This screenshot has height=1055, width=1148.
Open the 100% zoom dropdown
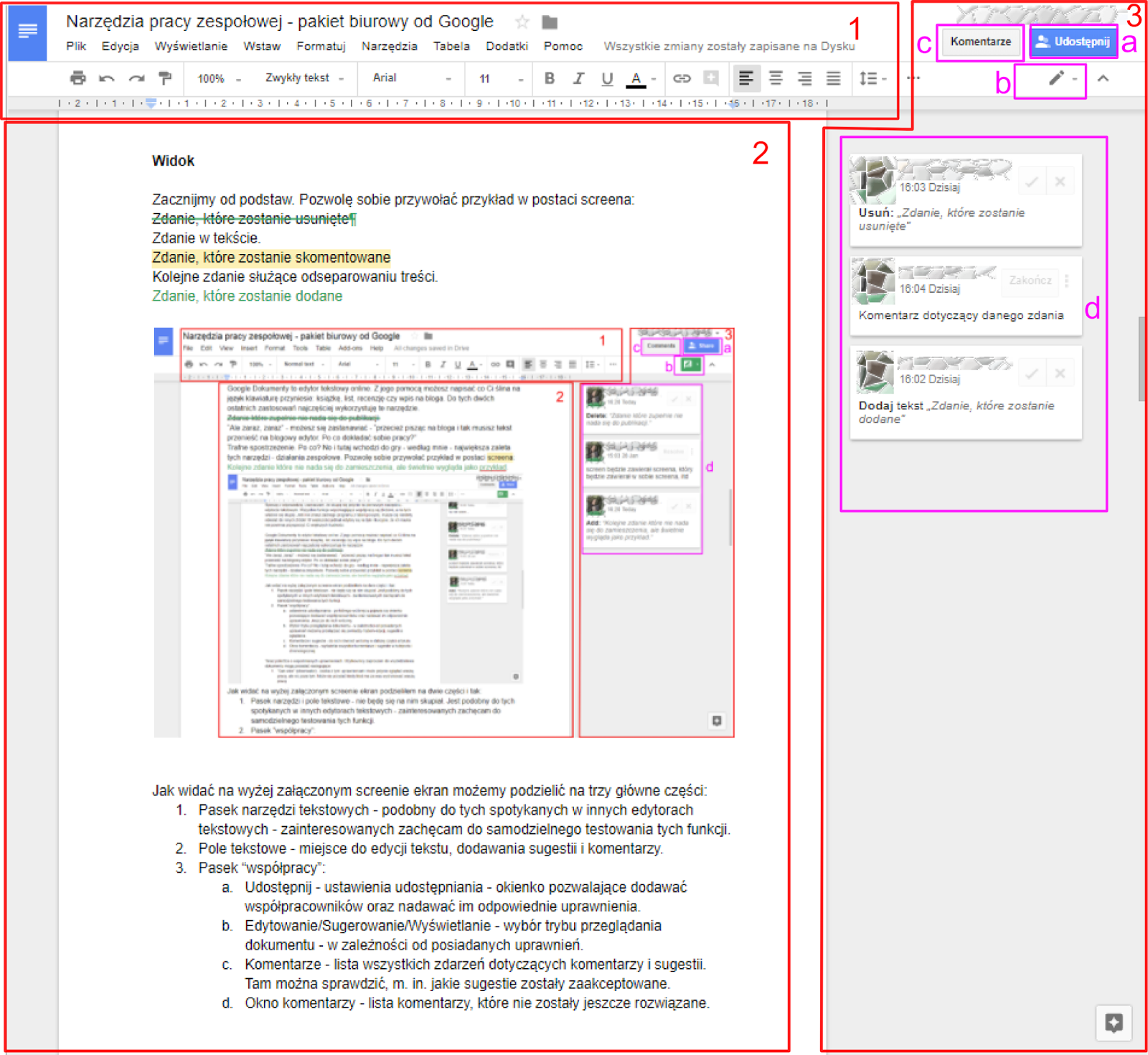pos(218,78)
